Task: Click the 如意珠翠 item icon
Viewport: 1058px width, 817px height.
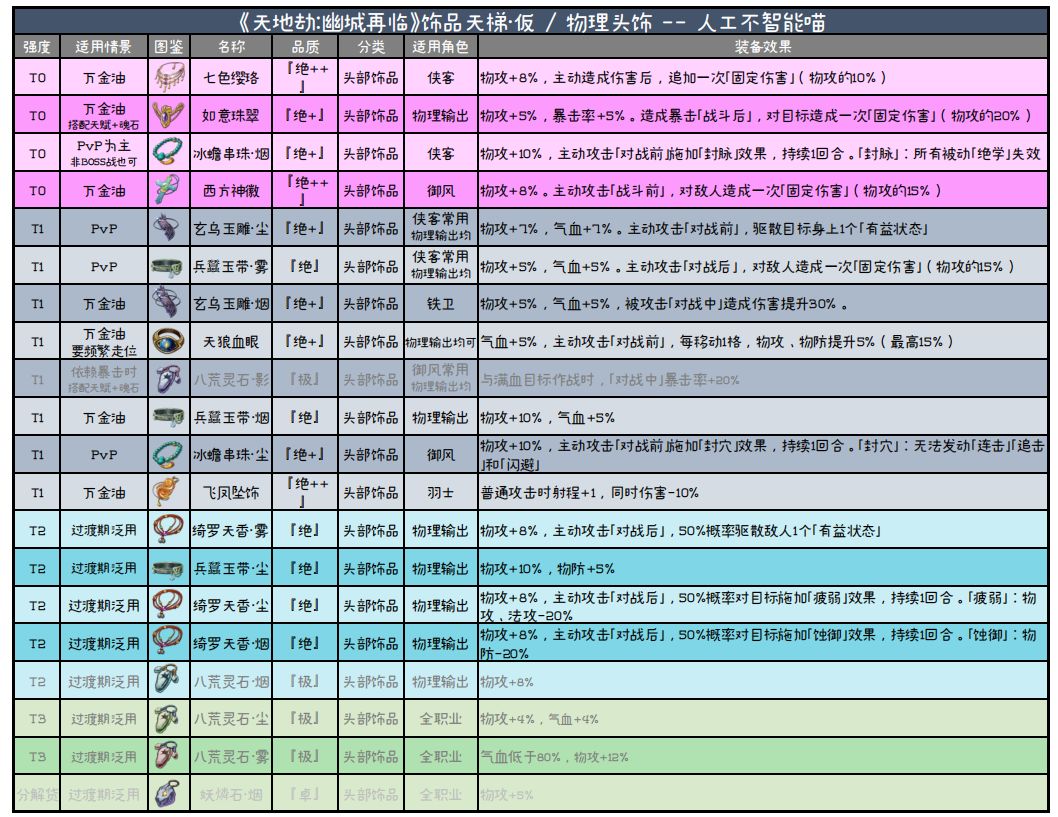Action: point(169,115)
